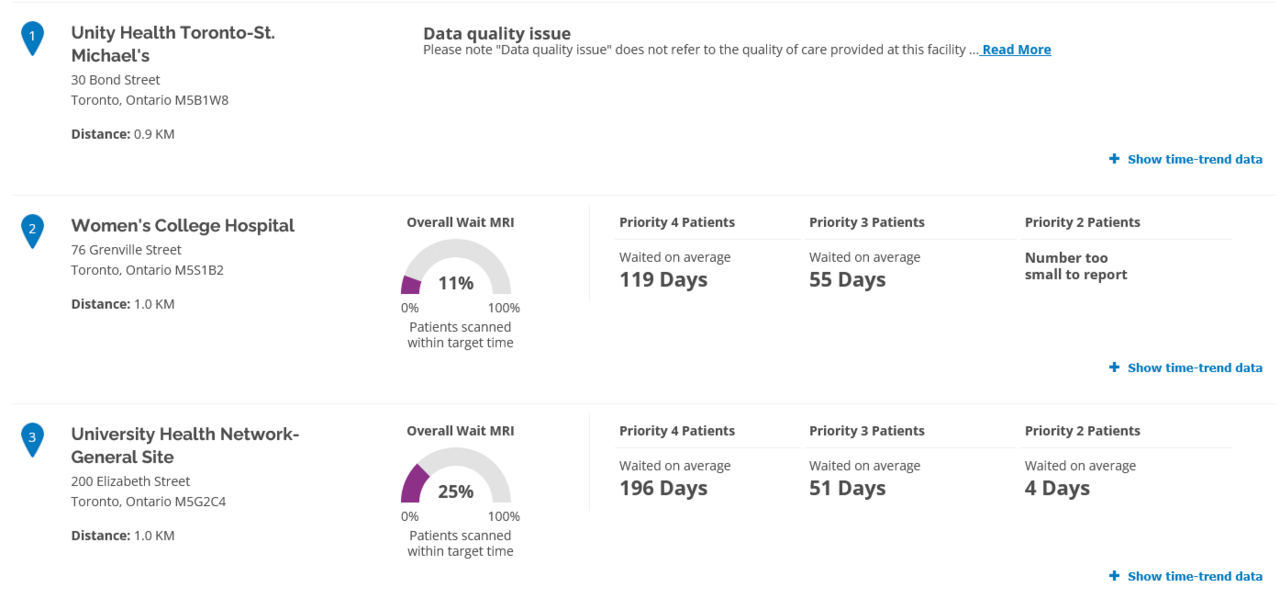The image size is (1280, 610).
Task: Click plus icon for St. Michael's time-trend
Action: [x=1114, y=159]
